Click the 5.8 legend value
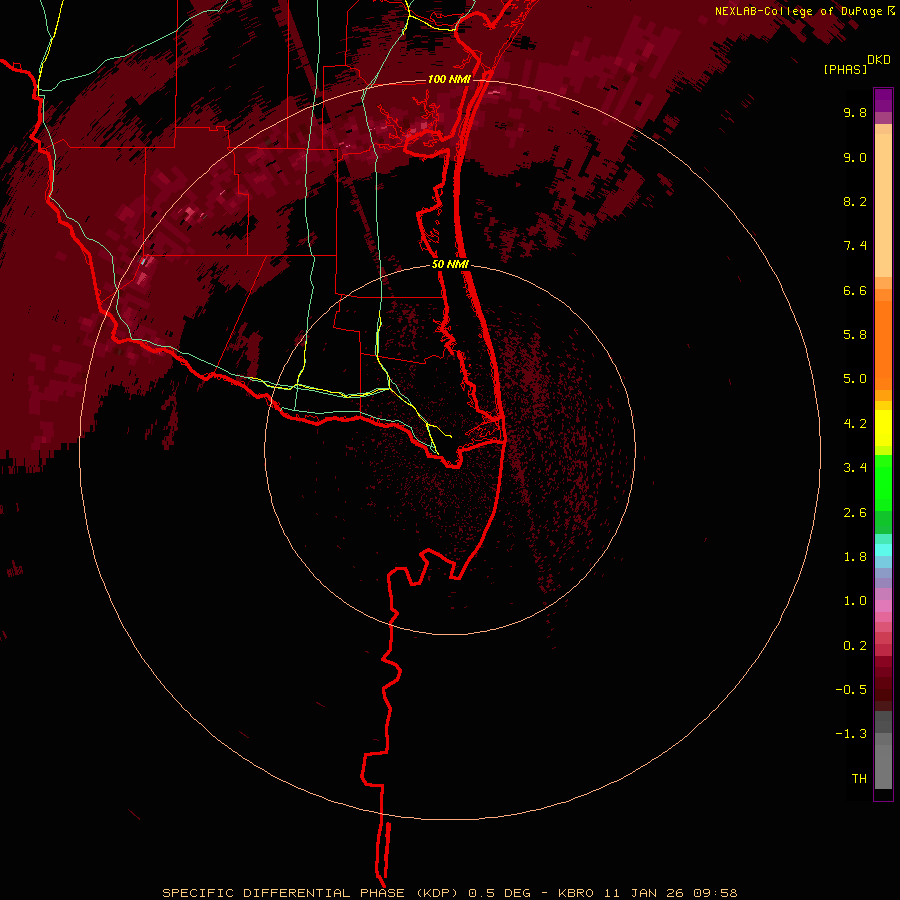The width and height of the screenshot is (900, 900). 855,335
